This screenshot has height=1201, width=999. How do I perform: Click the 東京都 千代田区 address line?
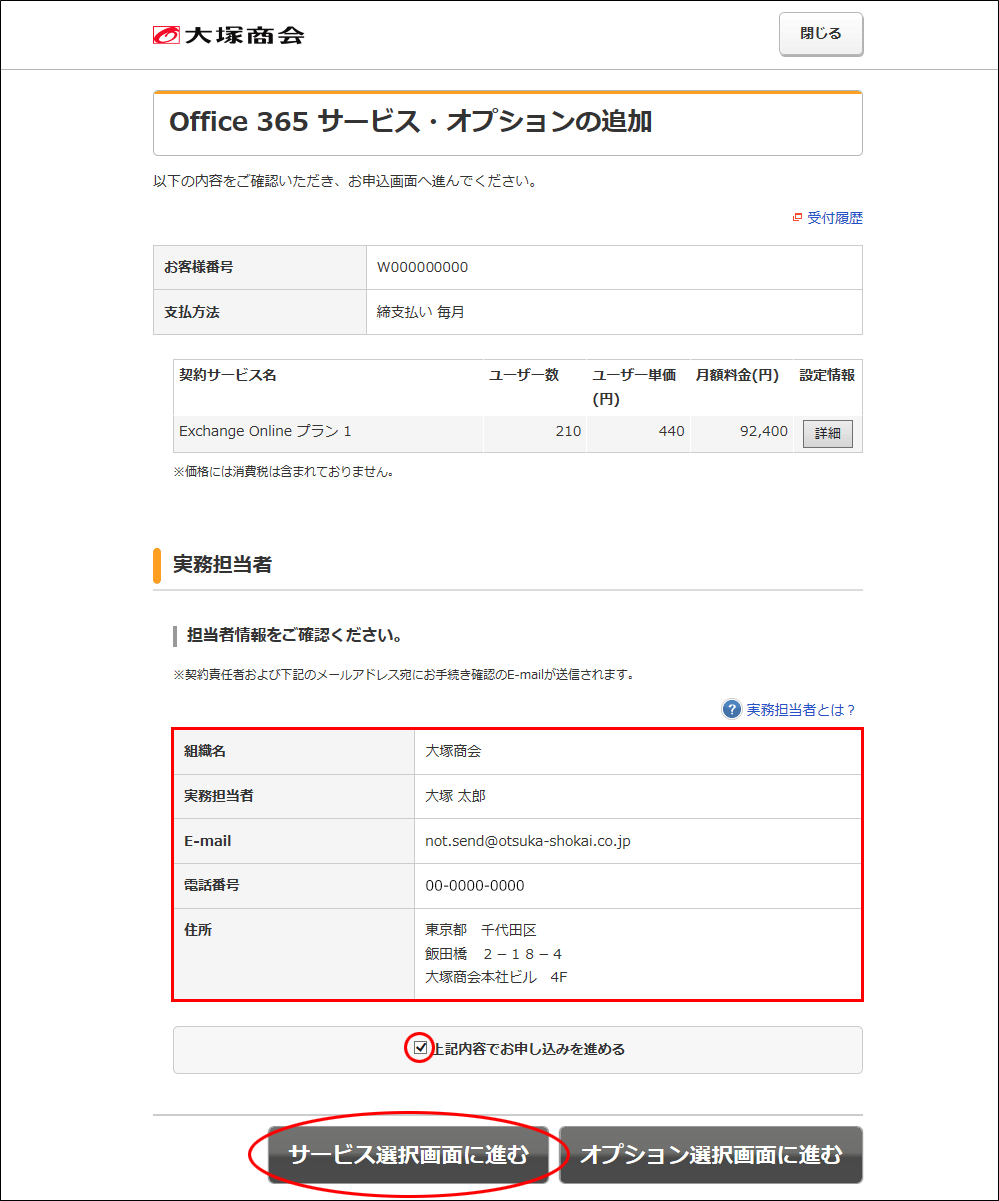point(481,930)
